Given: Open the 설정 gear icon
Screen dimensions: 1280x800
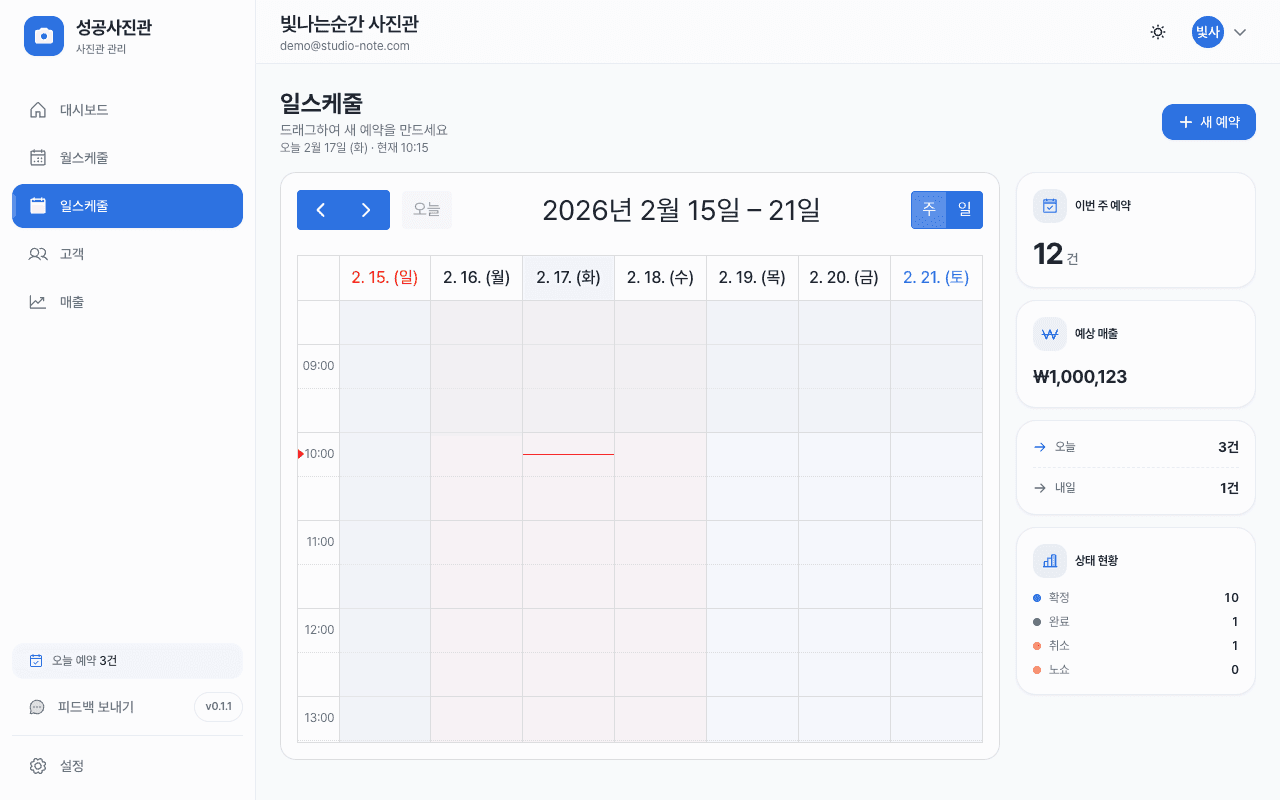Looking at the screenshot, I should click(x=38, y=766).
